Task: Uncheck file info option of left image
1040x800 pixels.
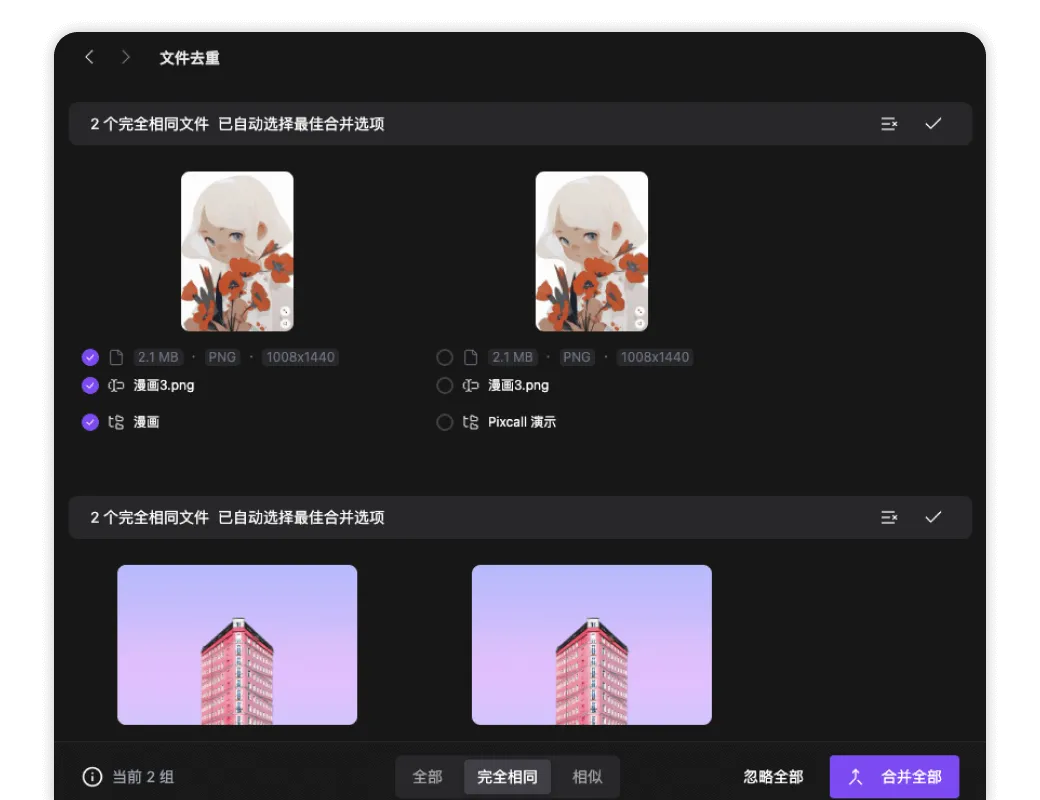Action: click(90, 358)
